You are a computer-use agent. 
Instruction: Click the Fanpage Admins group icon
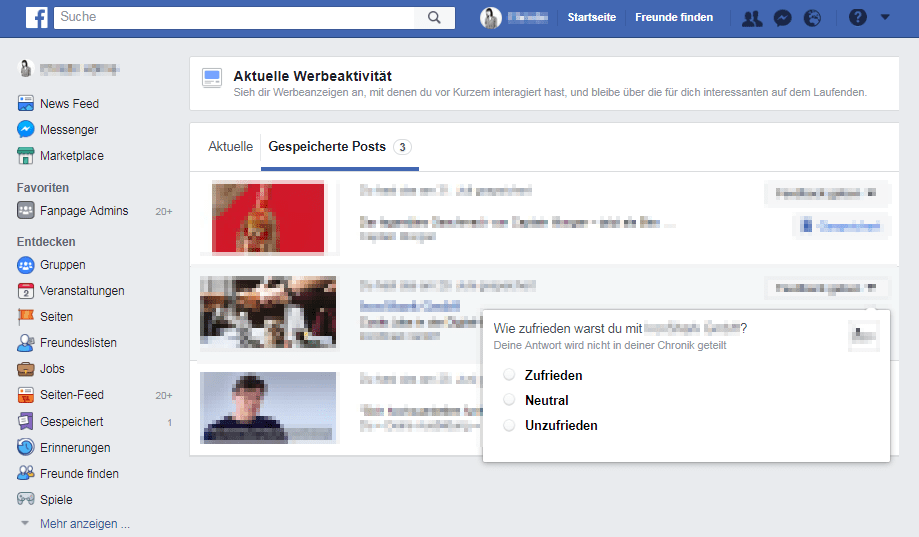tap(25, 210)
